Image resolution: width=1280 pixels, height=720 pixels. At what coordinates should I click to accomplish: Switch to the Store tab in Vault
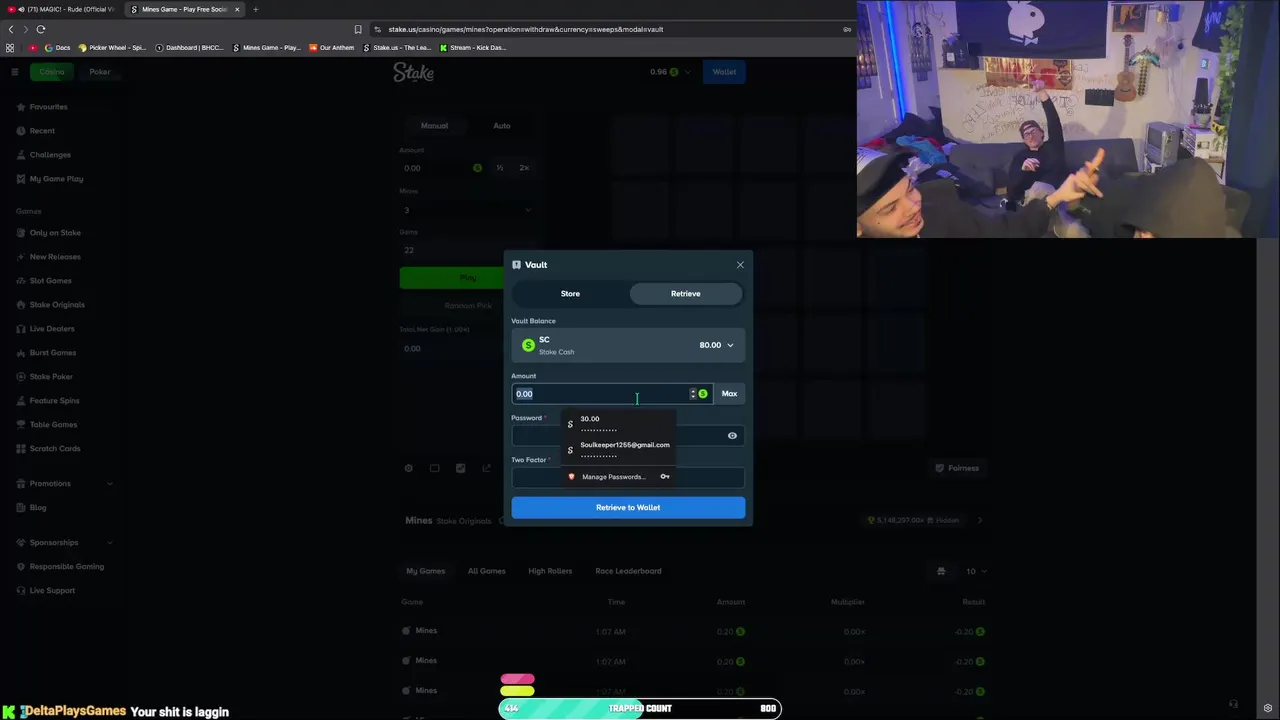(570, 294)
